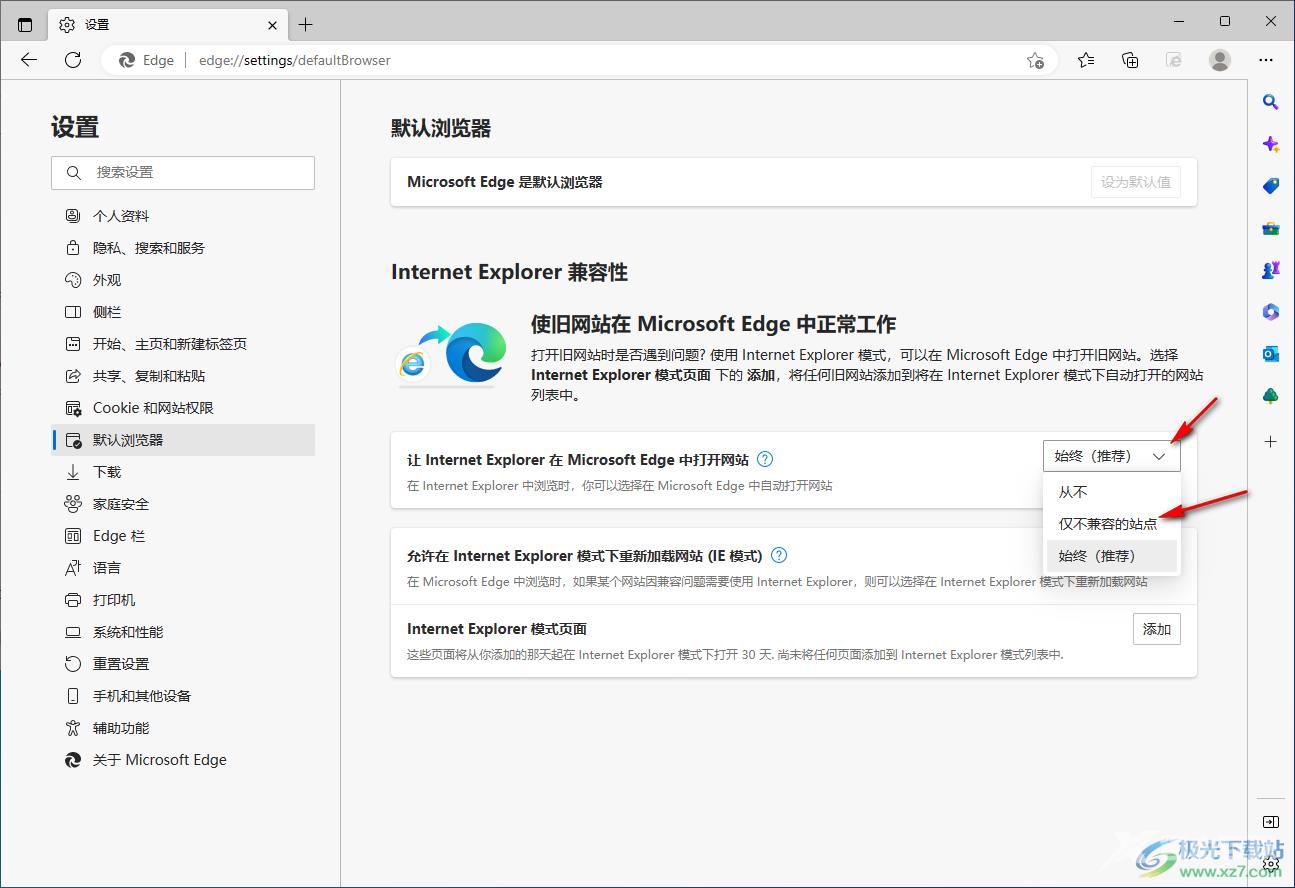
Task: Open the sidebar Microsoft 365 icon
Action: point(1271,312)
